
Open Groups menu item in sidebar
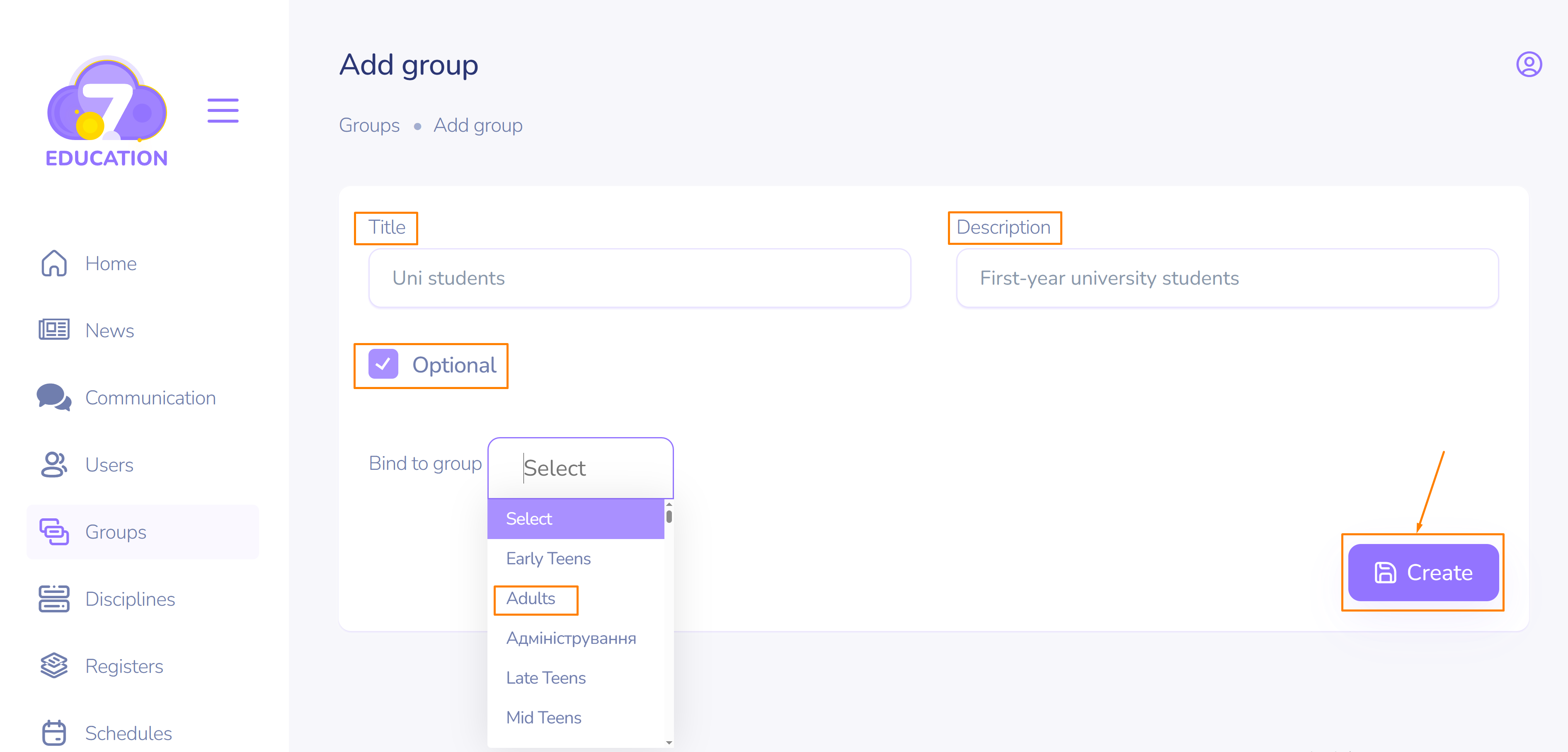coord(116,532)
